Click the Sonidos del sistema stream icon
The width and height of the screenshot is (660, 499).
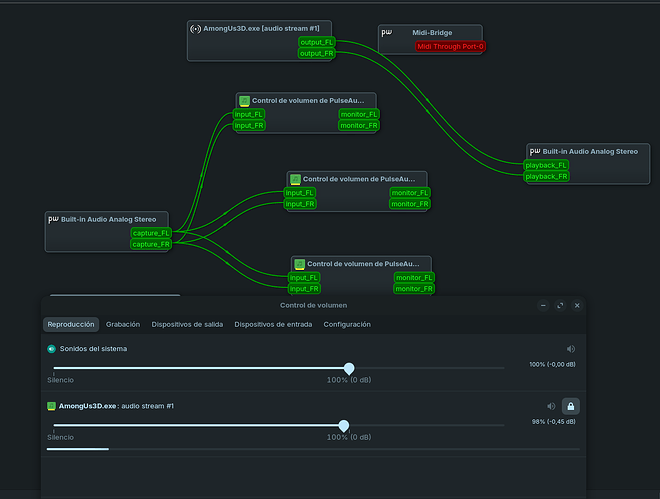51,349
